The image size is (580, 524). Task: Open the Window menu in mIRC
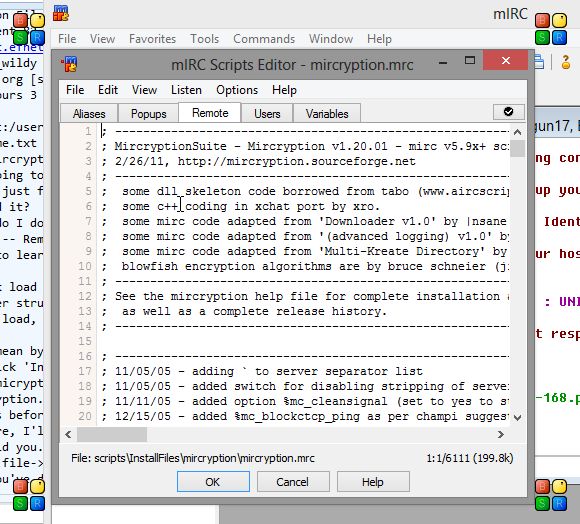click(x=331, y=39)
